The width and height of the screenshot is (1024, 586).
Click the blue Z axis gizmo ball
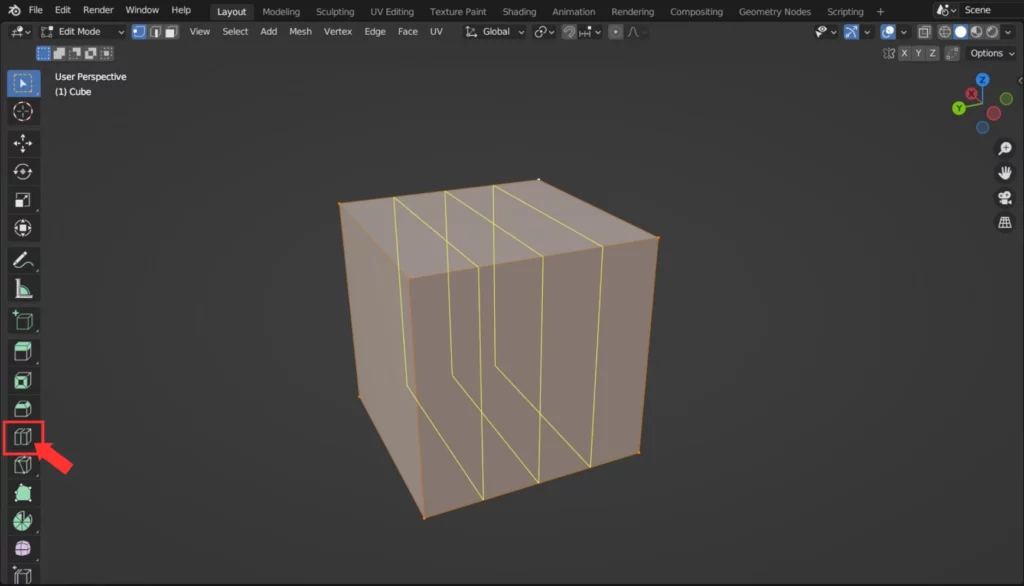click(982, 80)
